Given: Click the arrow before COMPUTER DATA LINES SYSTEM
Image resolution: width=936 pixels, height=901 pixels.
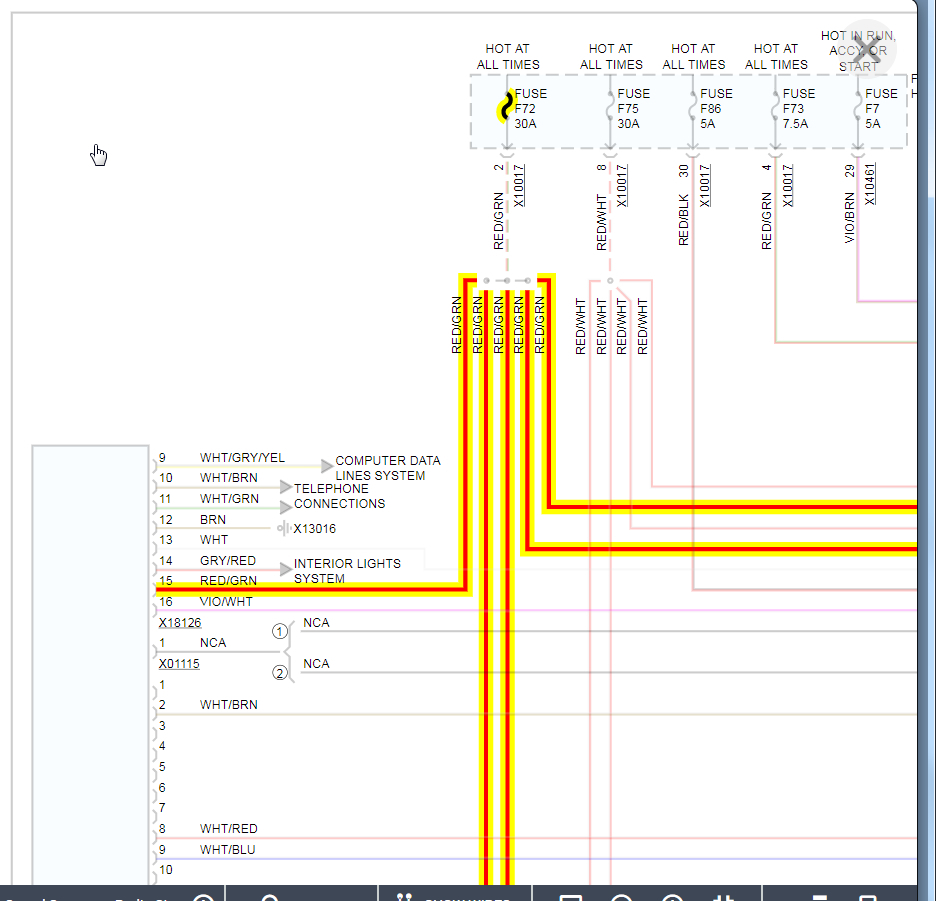Looking at the screenshot, I should 327,466.
